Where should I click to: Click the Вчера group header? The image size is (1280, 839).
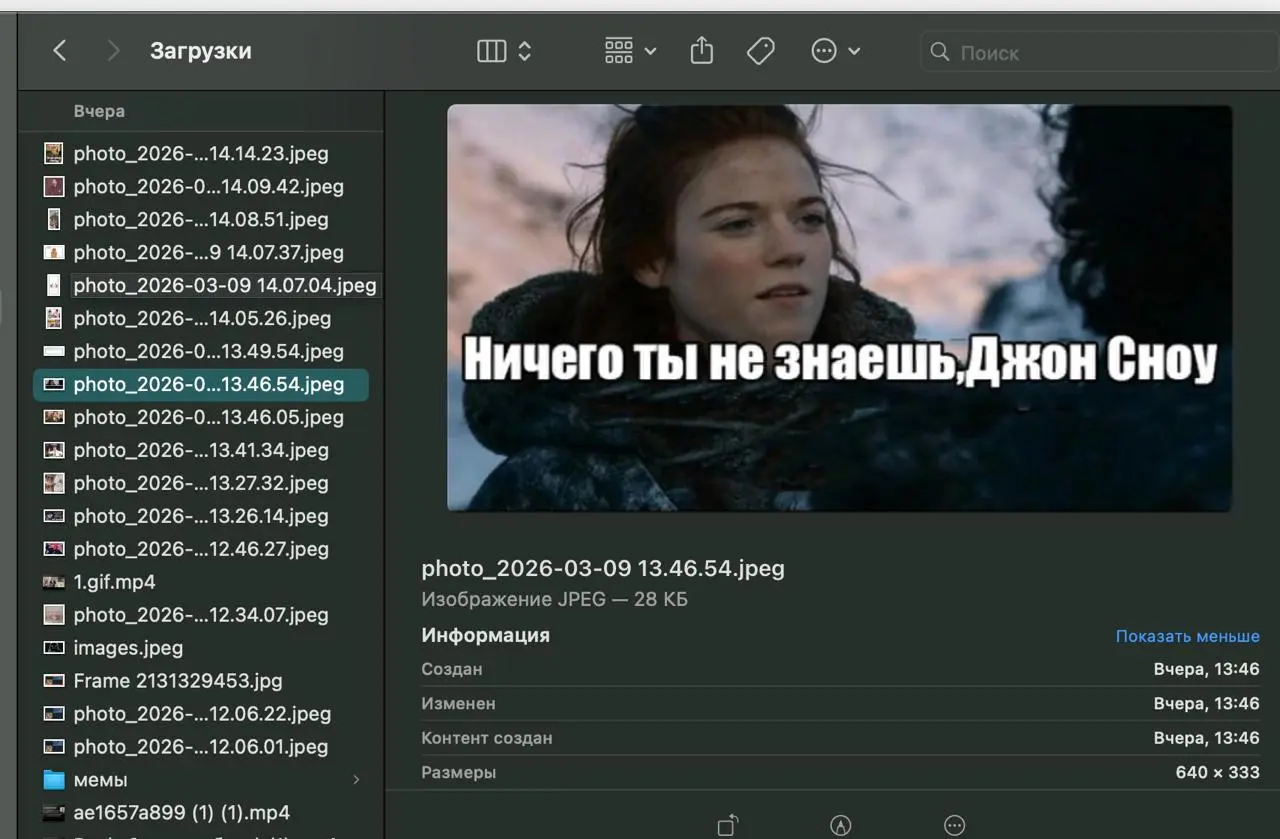tap(99, 111)
